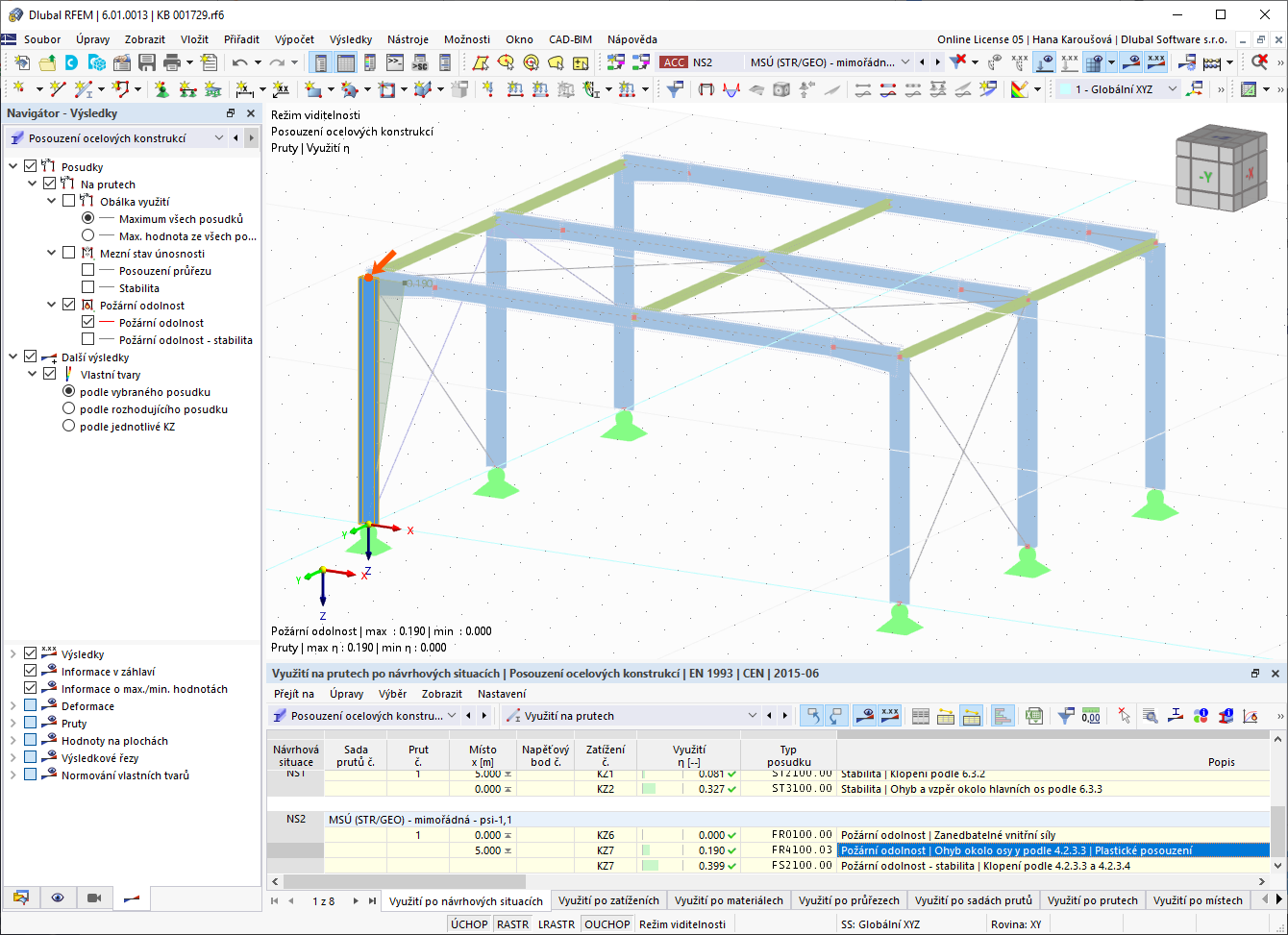Toggle the Deformace checkbox
This screenshot has height=935, width=1288.
(x=30, y=706)
